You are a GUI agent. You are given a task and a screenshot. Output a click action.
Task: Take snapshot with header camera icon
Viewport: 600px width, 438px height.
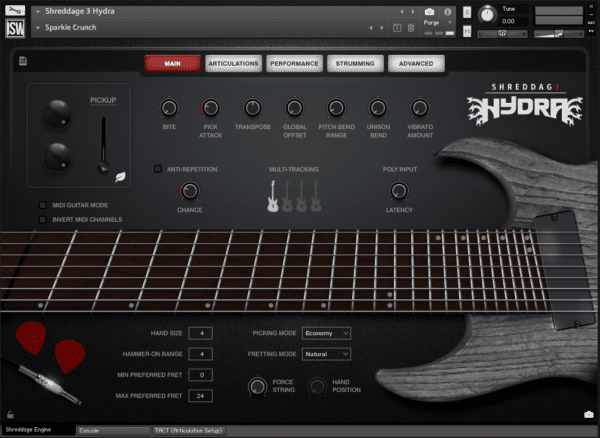click(x=429, y=12)
